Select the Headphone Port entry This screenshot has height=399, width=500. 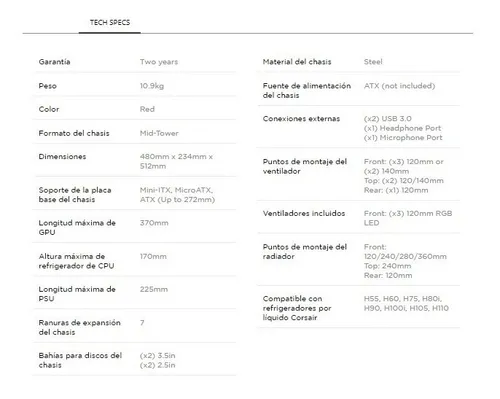point(402,128)
